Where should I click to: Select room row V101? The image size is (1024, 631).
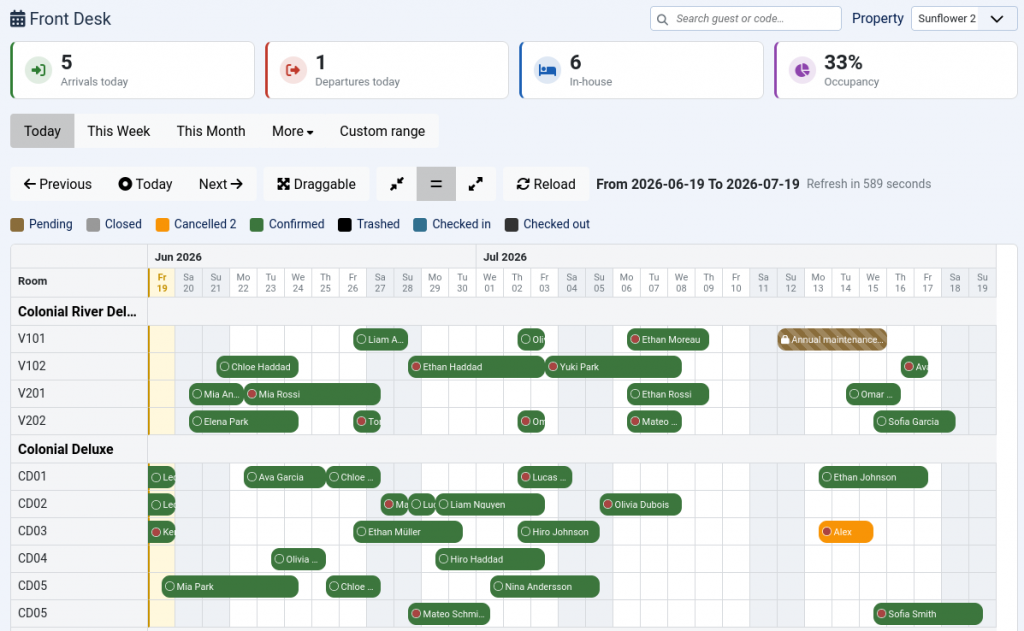[79, 339]
